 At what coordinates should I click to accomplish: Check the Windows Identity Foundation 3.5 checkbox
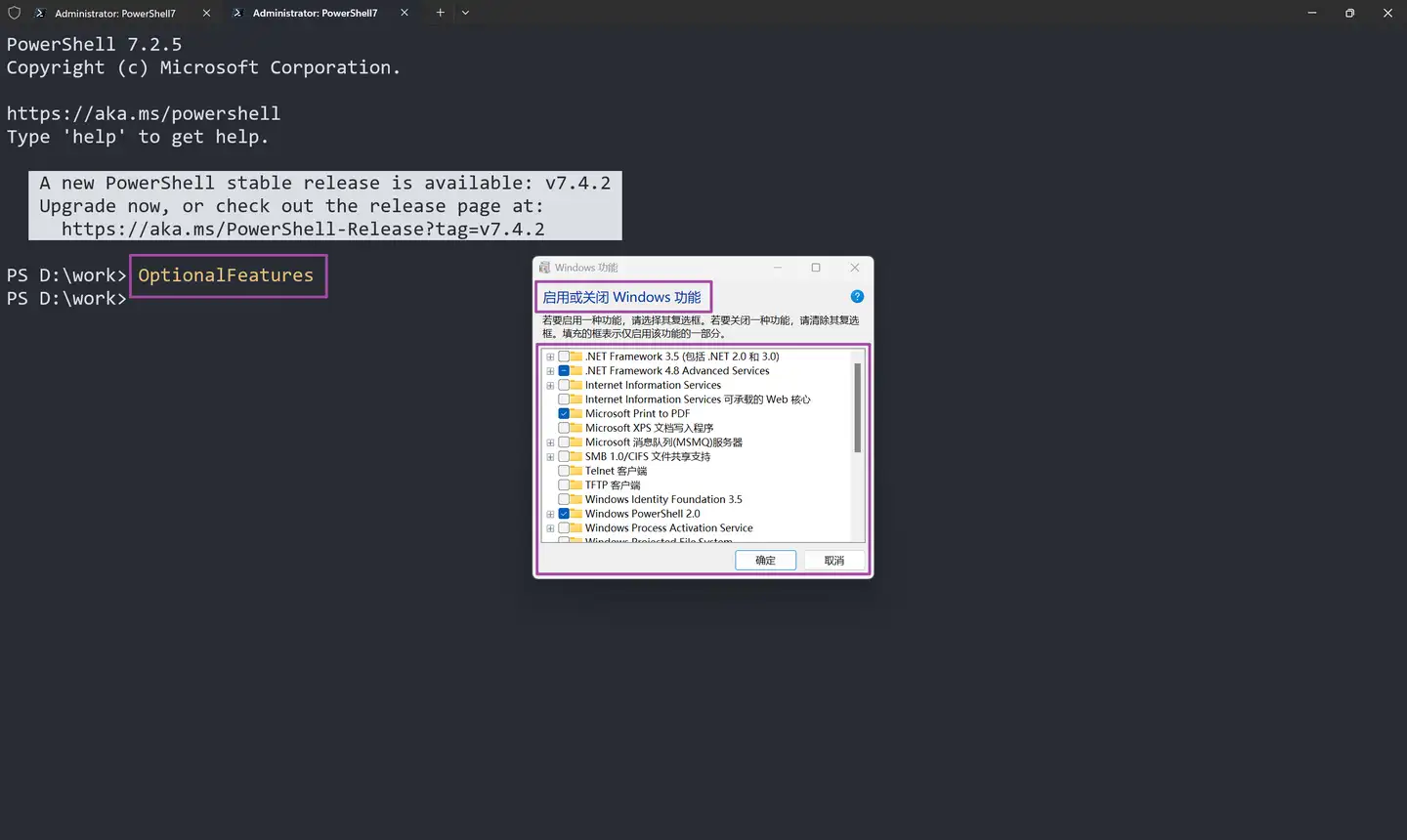pyautogui.click(x=564, y=499)
